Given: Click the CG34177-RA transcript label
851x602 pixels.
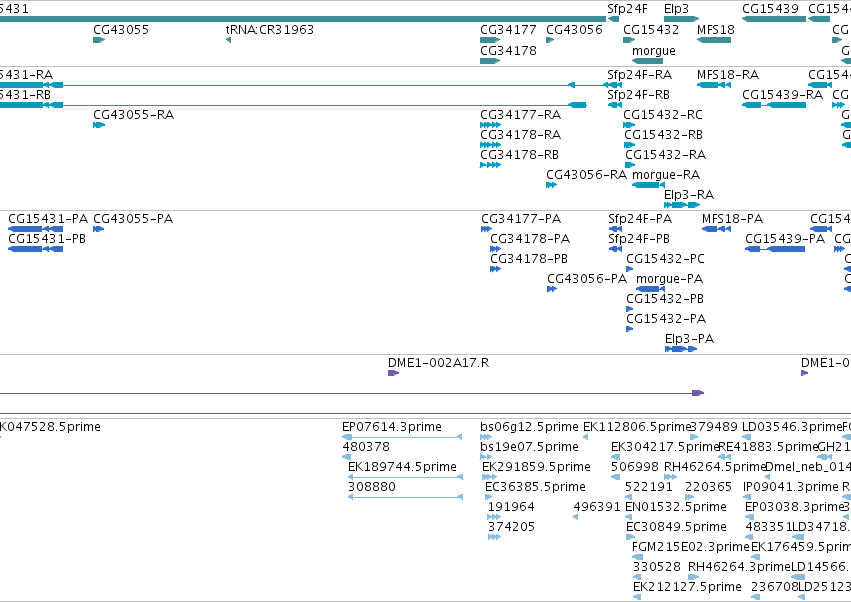Looking at the screenshot, I should tap(520, 115).
